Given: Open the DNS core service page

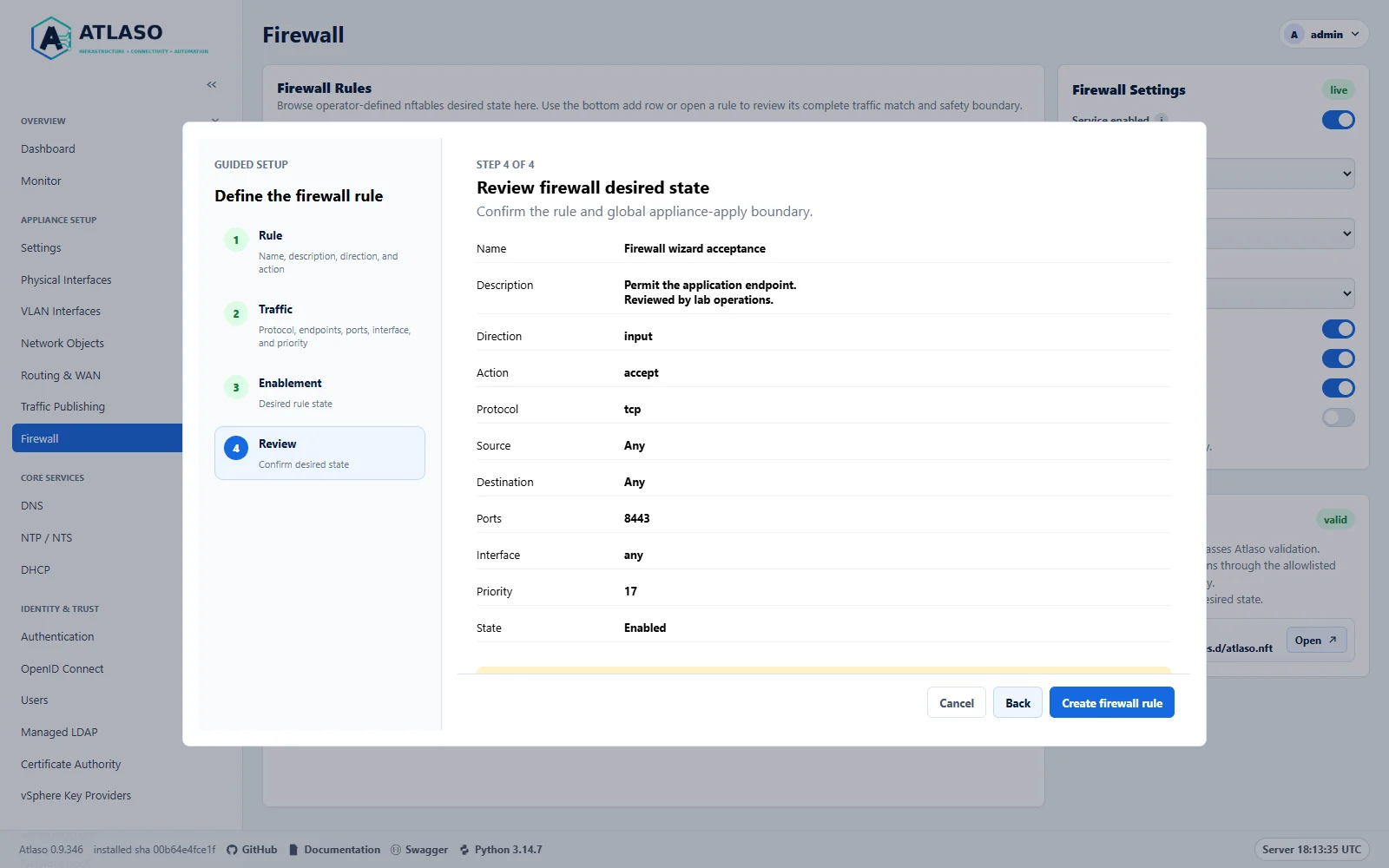Looking at the screenshot, I should click(32, 506).
